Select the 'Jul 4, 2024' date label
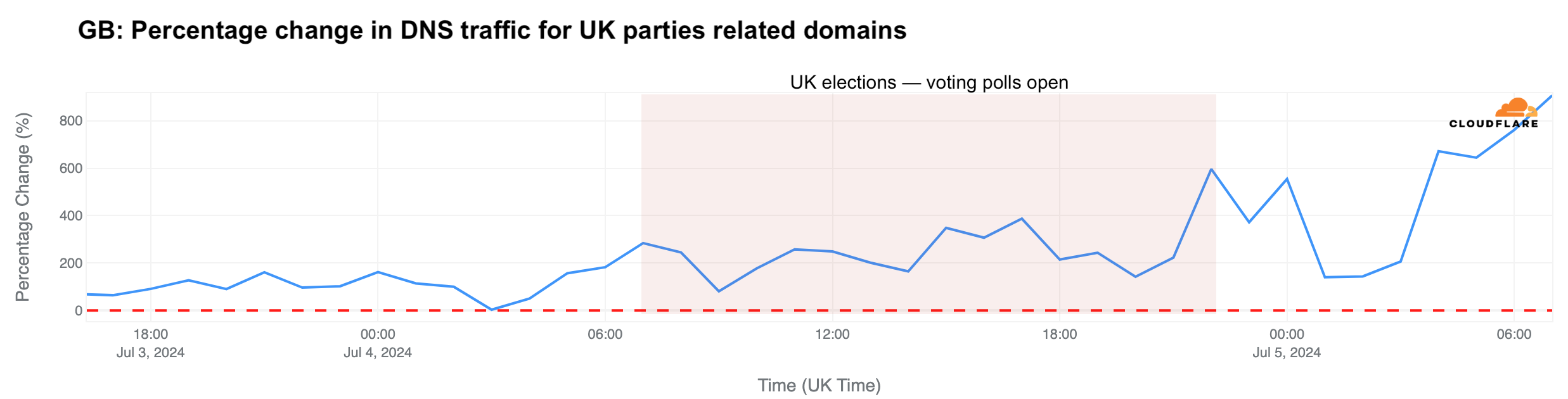The height and width of the screenshot is (399, 1568). [x=378, y=353]
